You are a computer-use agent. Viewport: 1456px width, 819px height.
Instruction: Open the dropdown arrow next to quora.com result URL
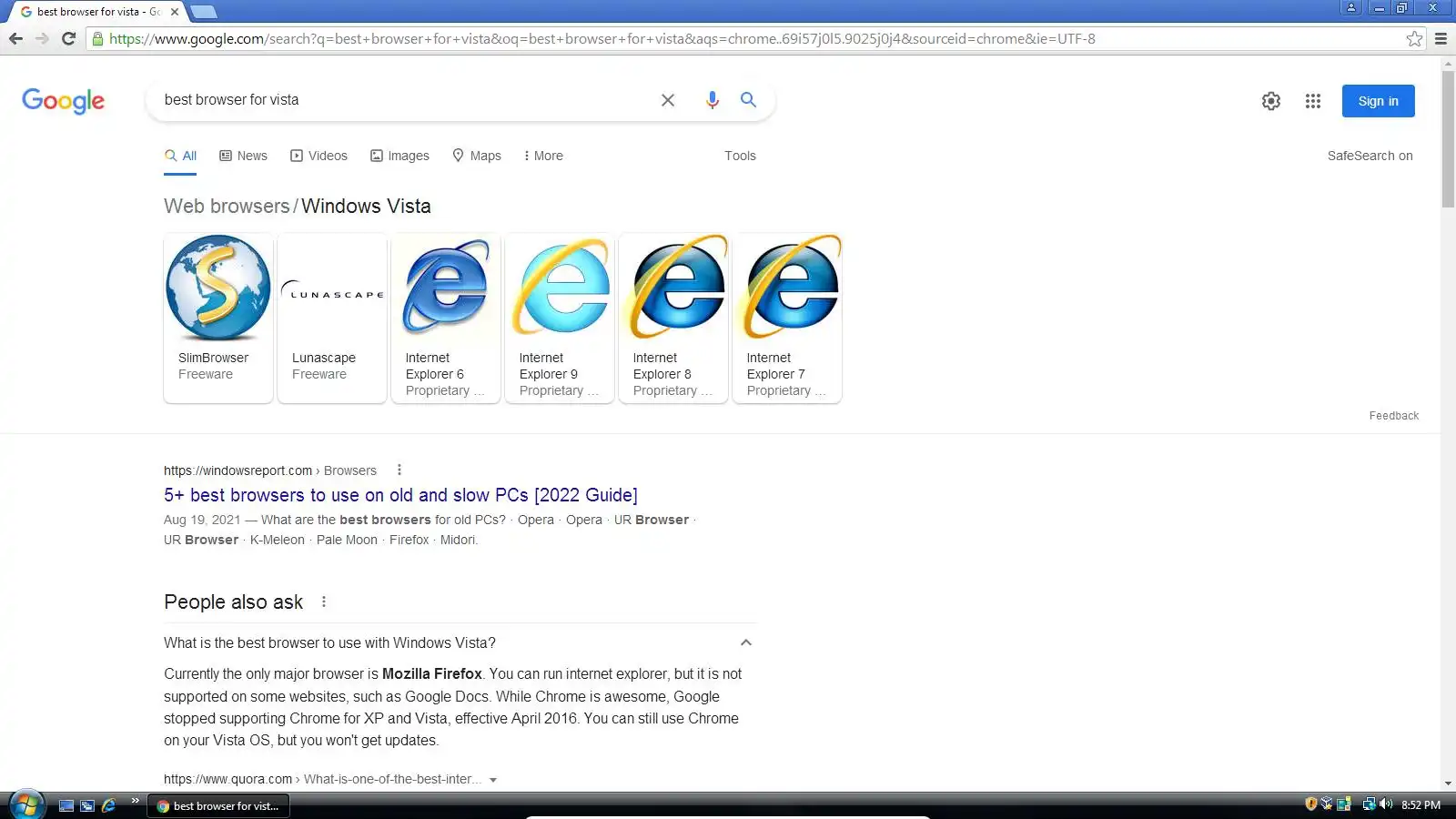[493, 780]
